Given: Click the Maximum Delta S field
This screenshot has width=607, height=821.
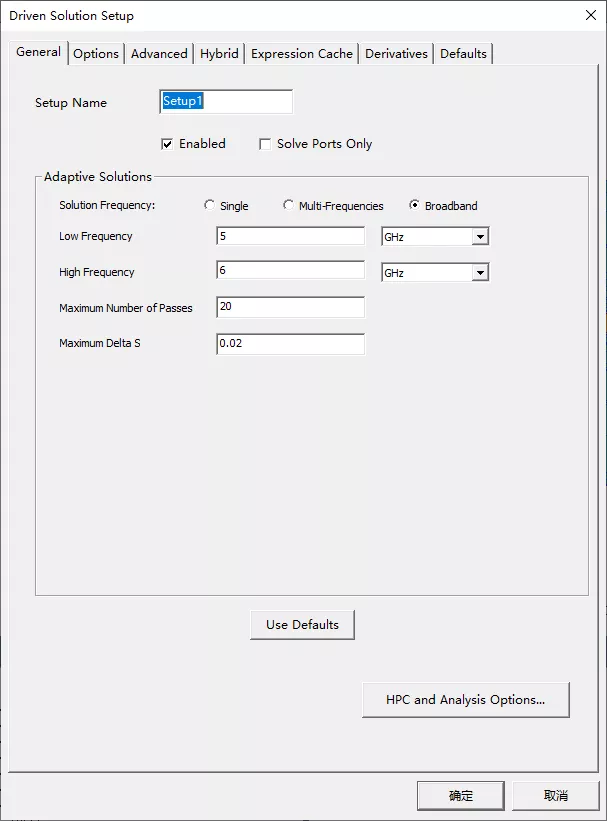Looking at the screenshot, I should 290,344.
